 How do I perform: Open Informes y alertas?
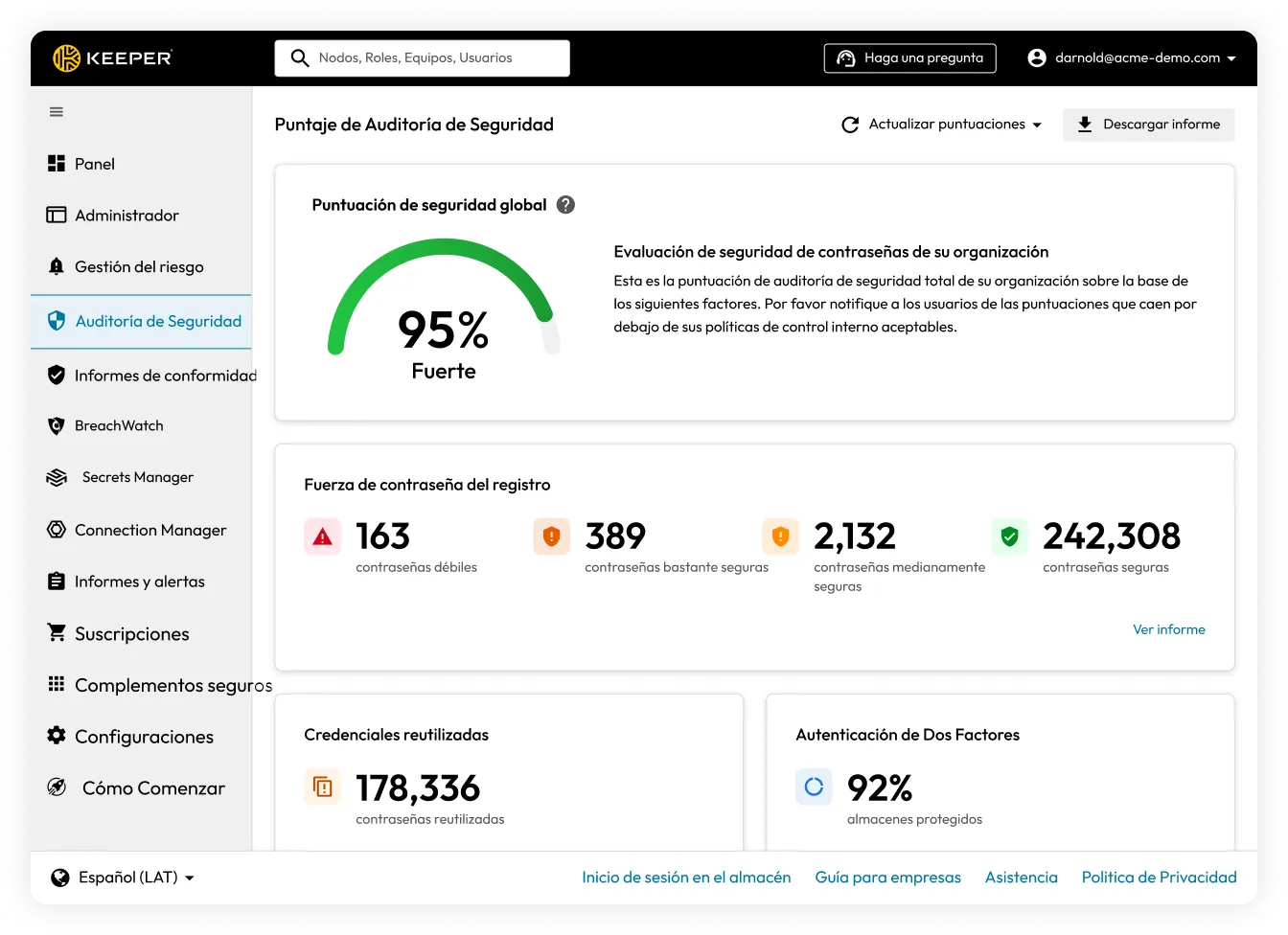point(142,582)
